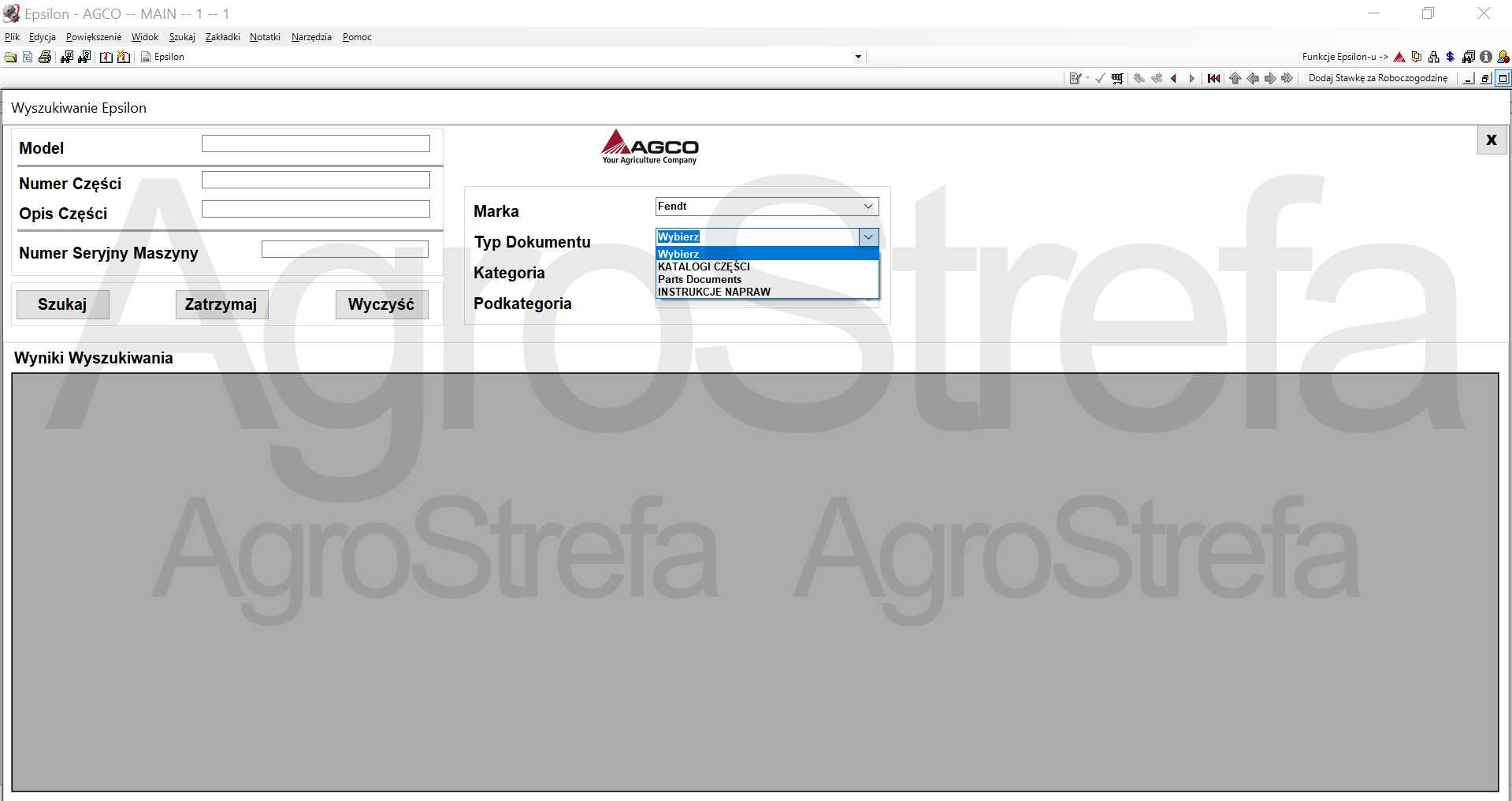Click the Numer Części input field
This screenshot has width=1512, height=801.
[316, 180]
